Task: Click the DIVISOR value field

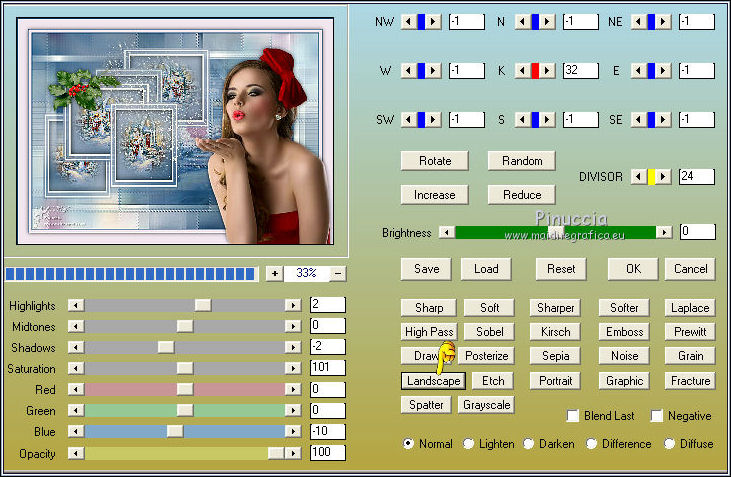Action: [697, 177]
